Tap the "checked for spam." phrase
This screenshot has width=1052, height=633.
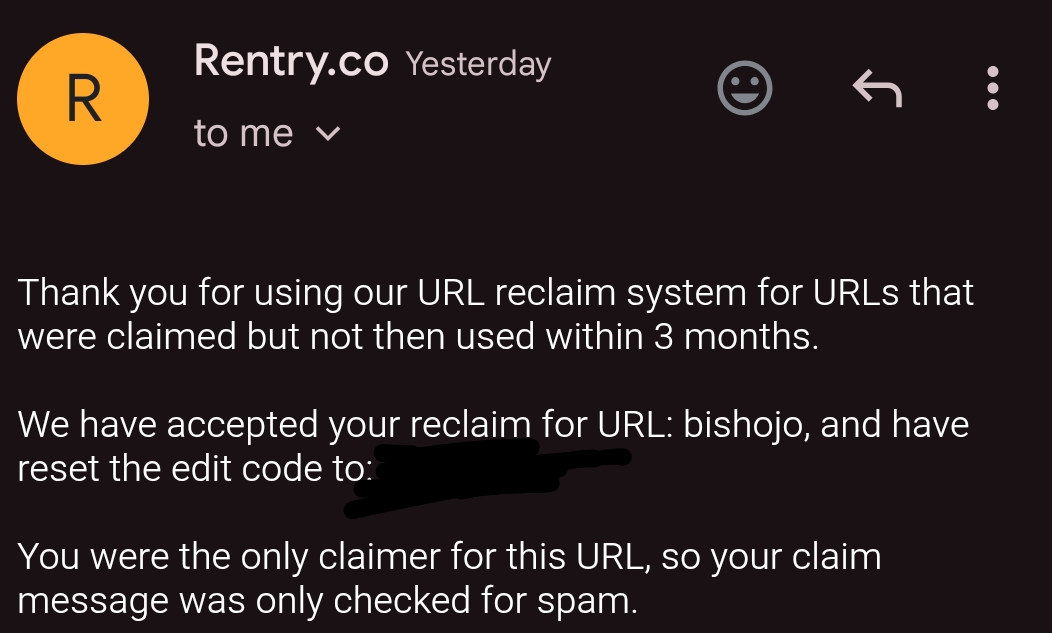pos(485,601)
